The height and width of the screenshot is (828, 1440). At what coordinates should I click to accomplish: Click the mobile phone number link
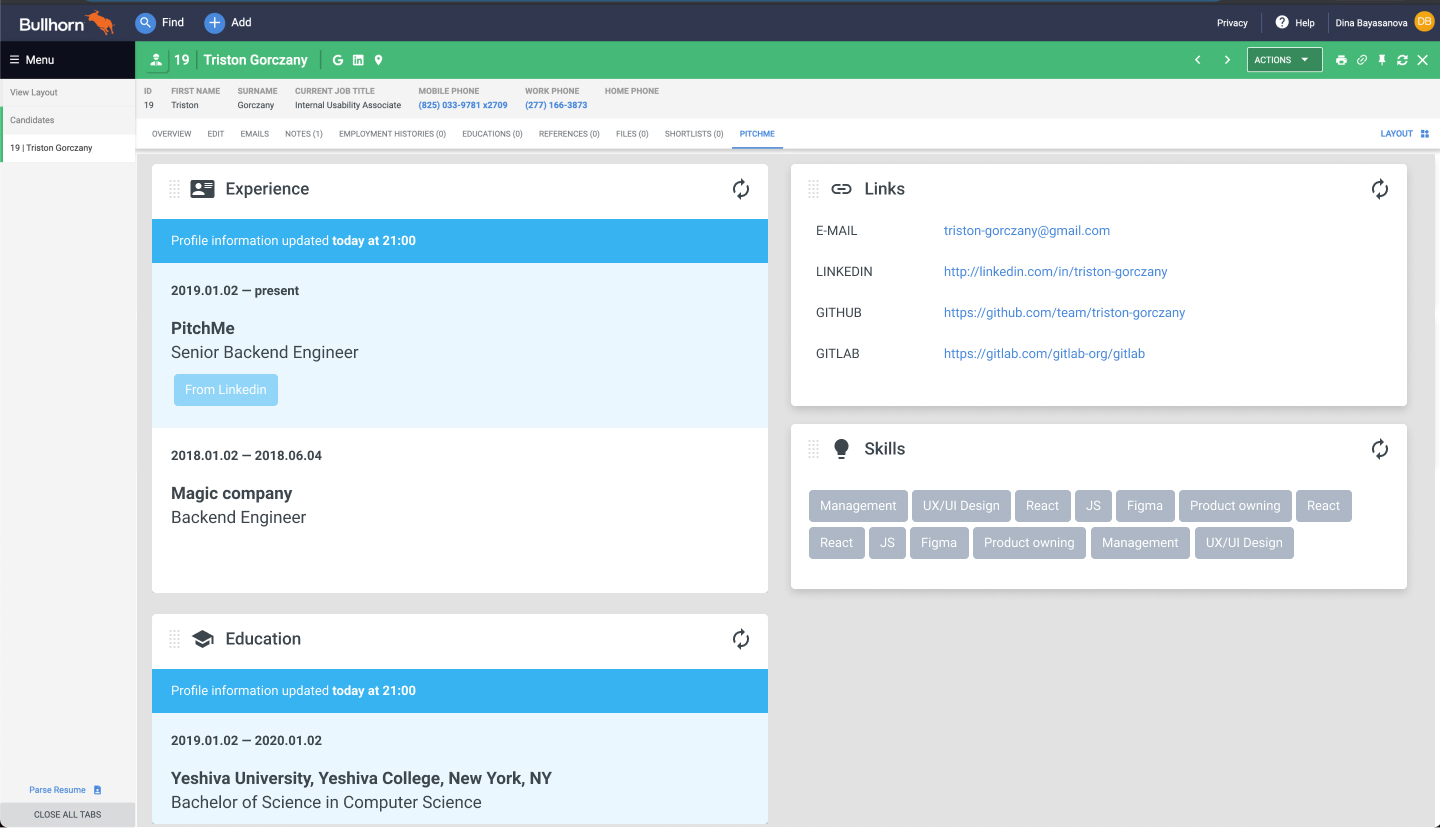463,105
